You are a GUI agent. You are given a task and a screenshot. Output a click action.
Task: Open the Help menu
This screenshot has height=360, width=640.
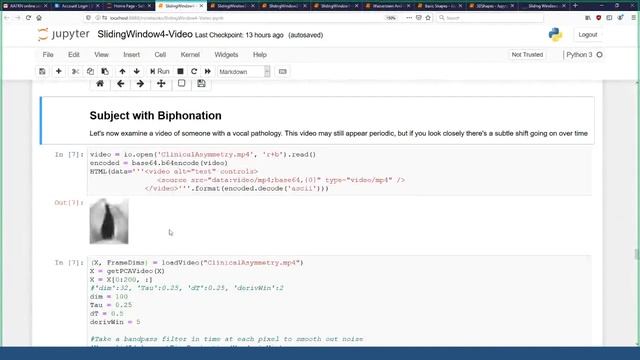pyautogui.click(x=260, y=55)
